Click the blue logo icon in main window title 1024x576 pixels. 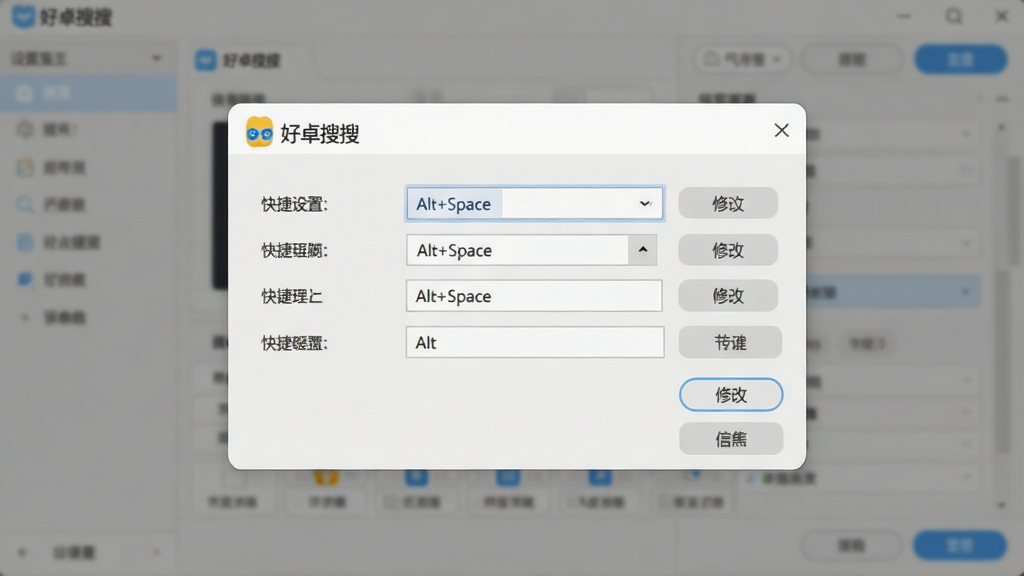click(x=24, y=16)
